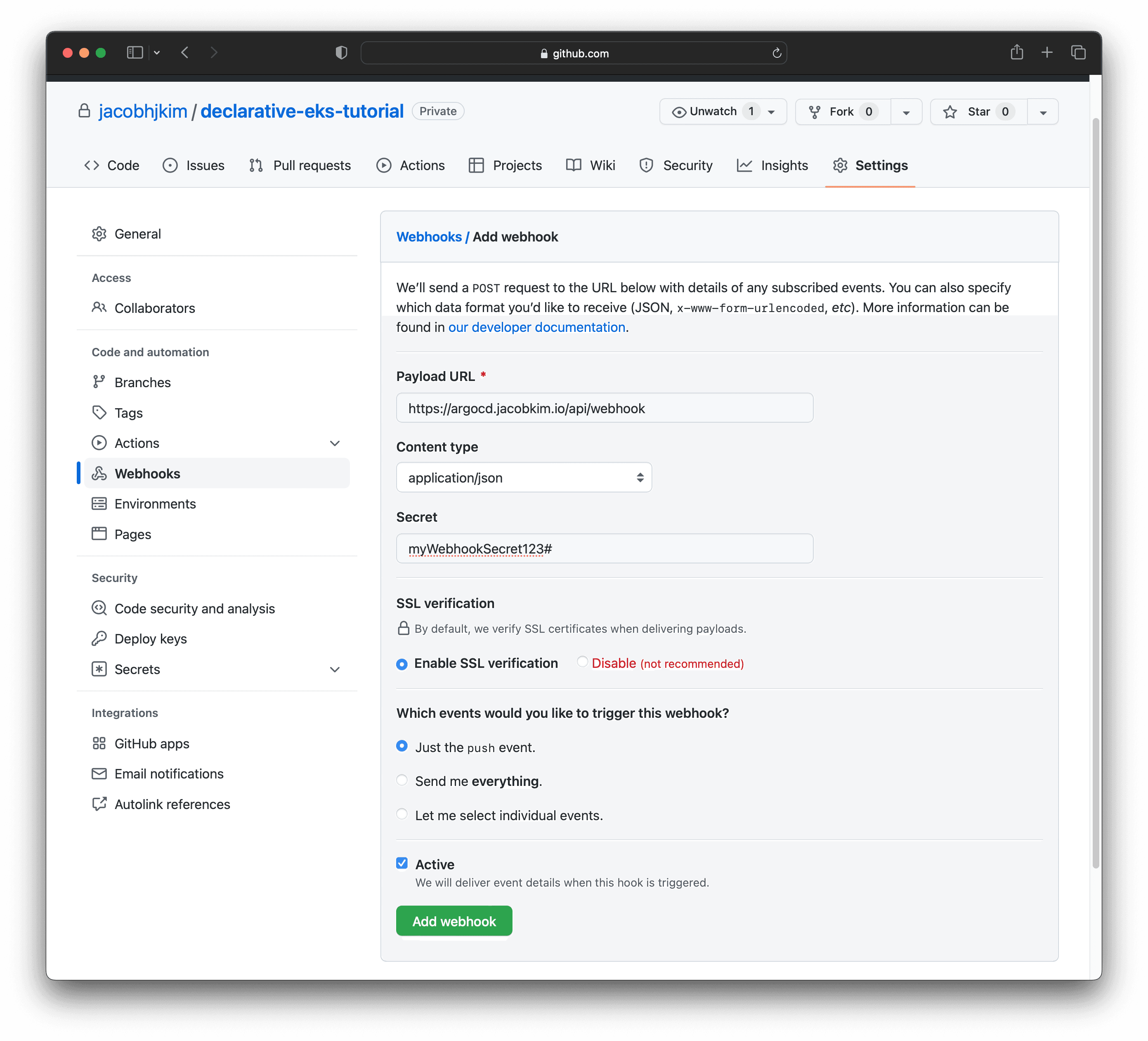
Task: Open the Unwatch dropdown menu
Action: click(x=771, y=111)
